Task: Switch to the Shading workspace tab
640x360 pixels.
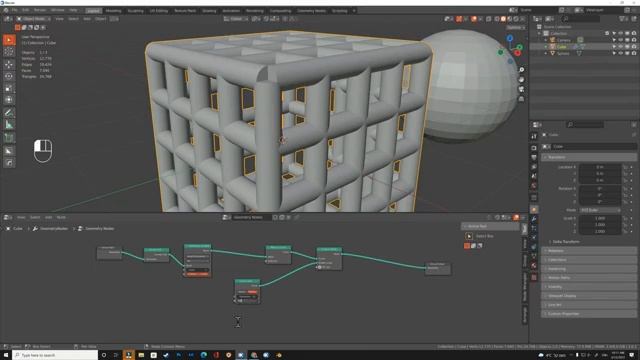Action: coord(209,11)
